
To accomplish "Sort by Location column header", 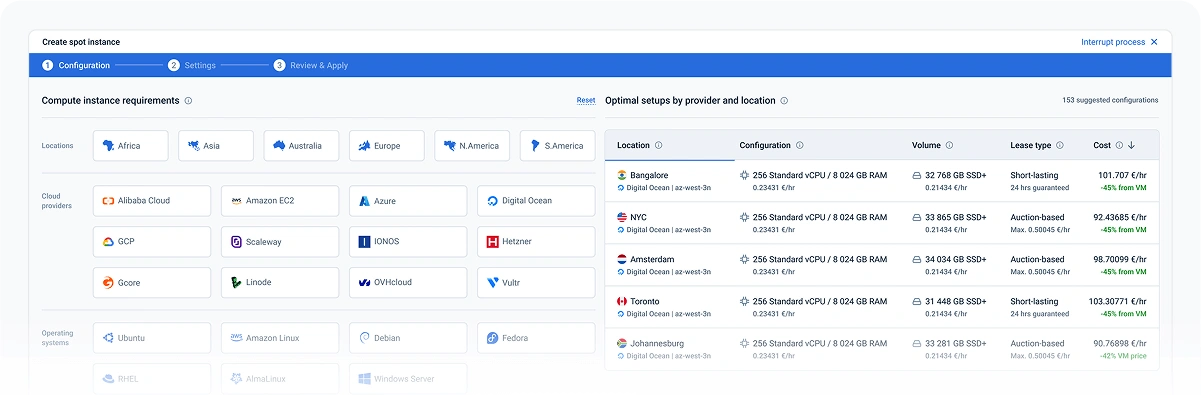I will pyautogui.click(x=633, y=145).
